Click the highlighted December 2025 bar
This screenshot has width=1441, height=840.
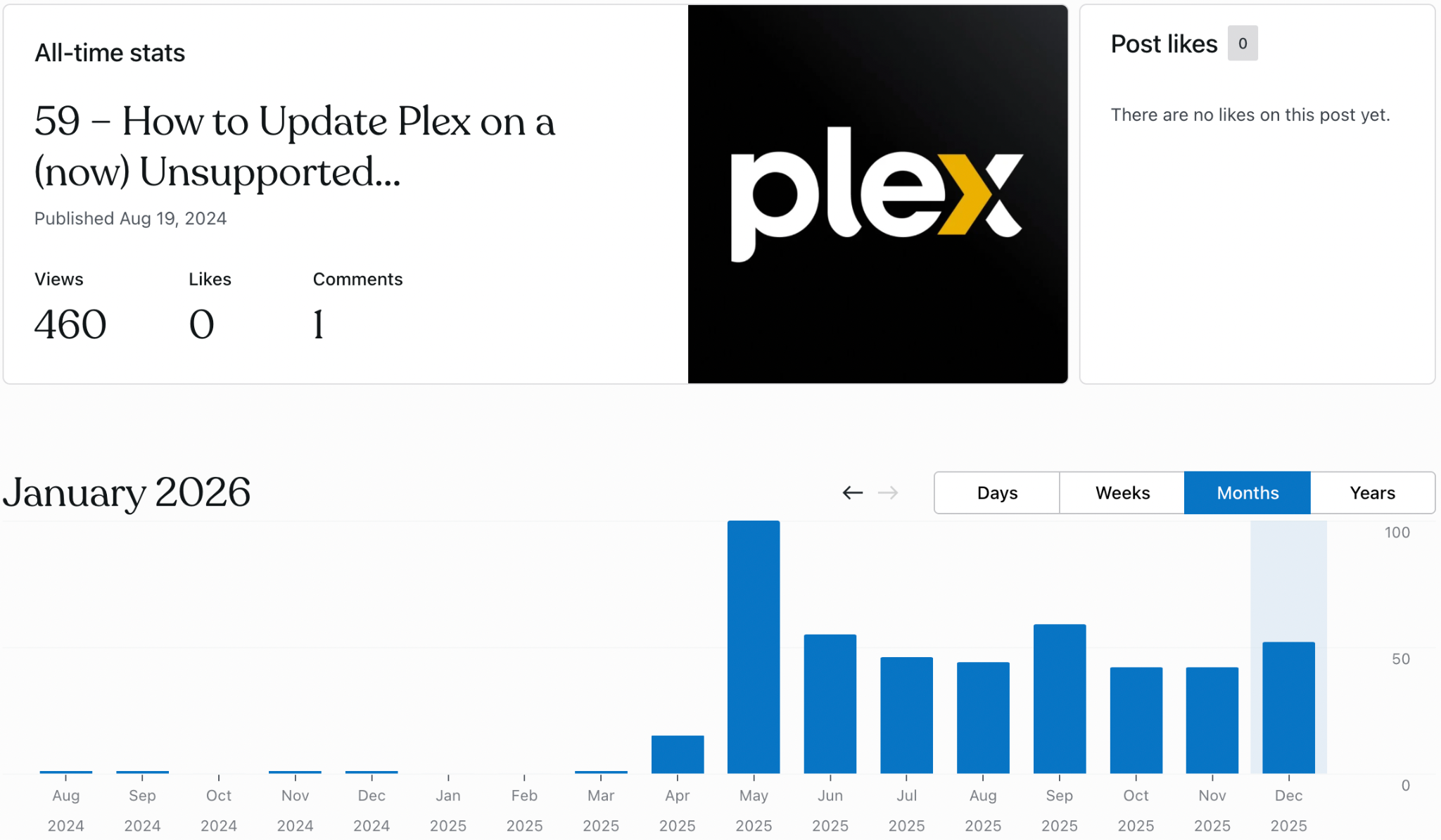point(1288,707)
